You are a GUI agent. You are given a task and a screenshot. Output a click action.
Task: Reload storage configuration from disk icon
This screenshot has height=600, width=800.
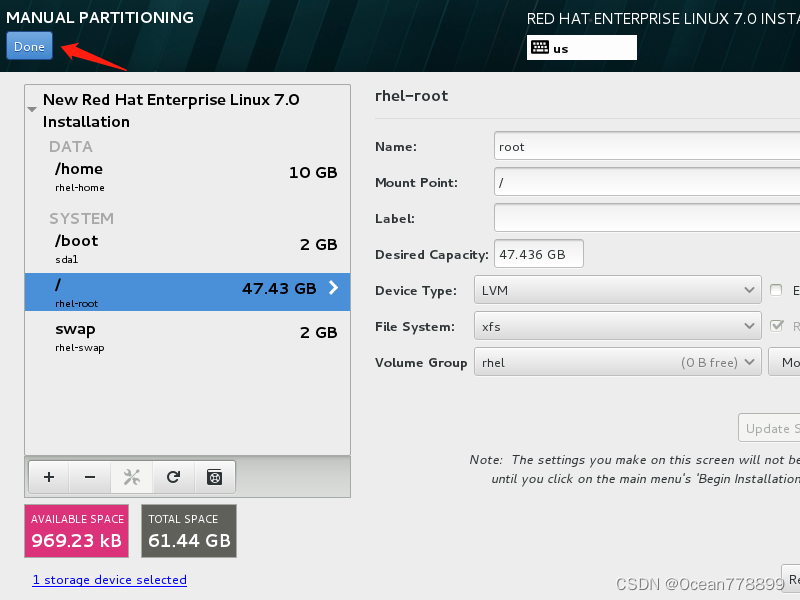pos(173,477)
